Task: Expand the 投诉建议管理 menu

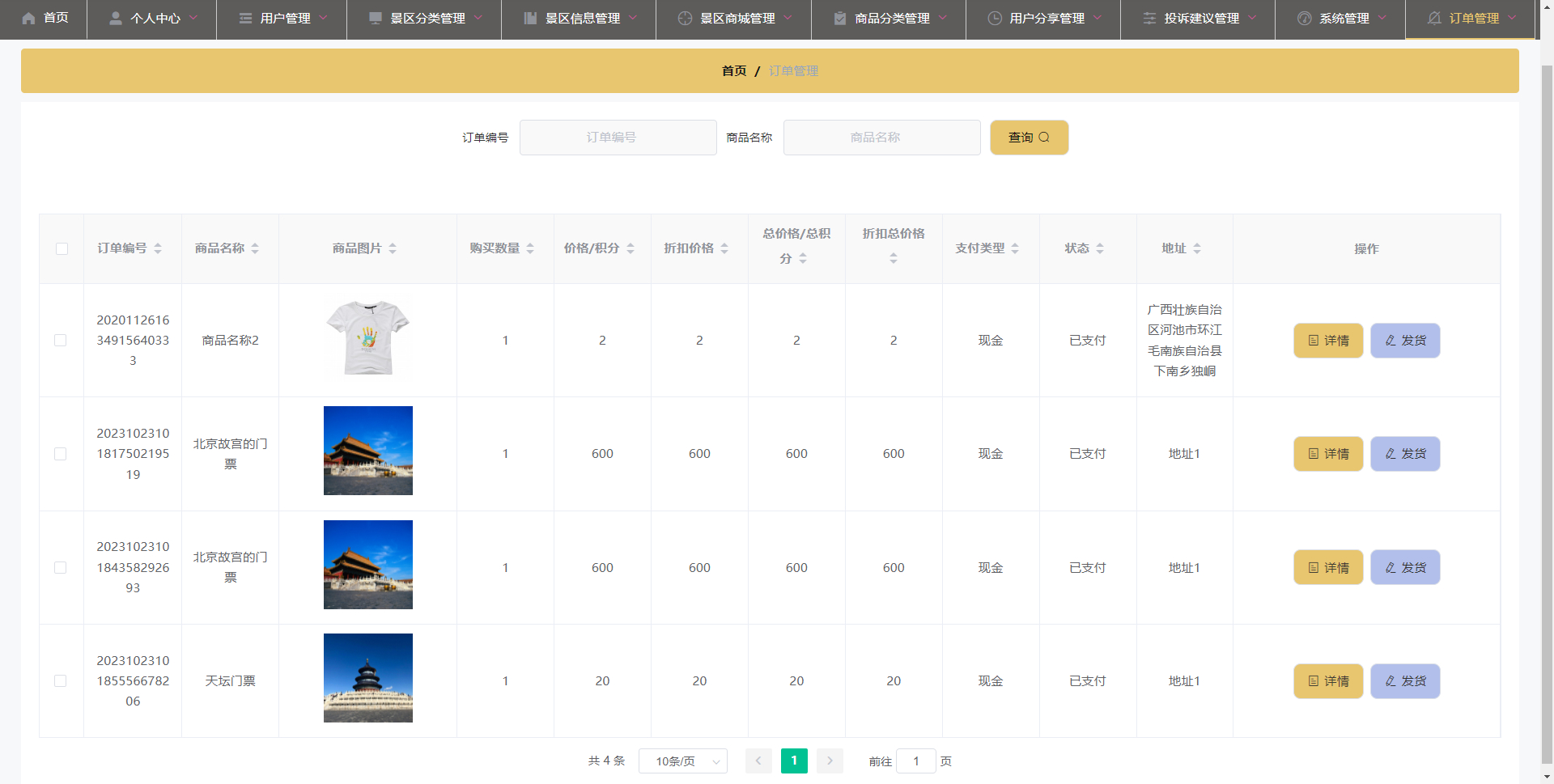Action: coord(1198,18)
